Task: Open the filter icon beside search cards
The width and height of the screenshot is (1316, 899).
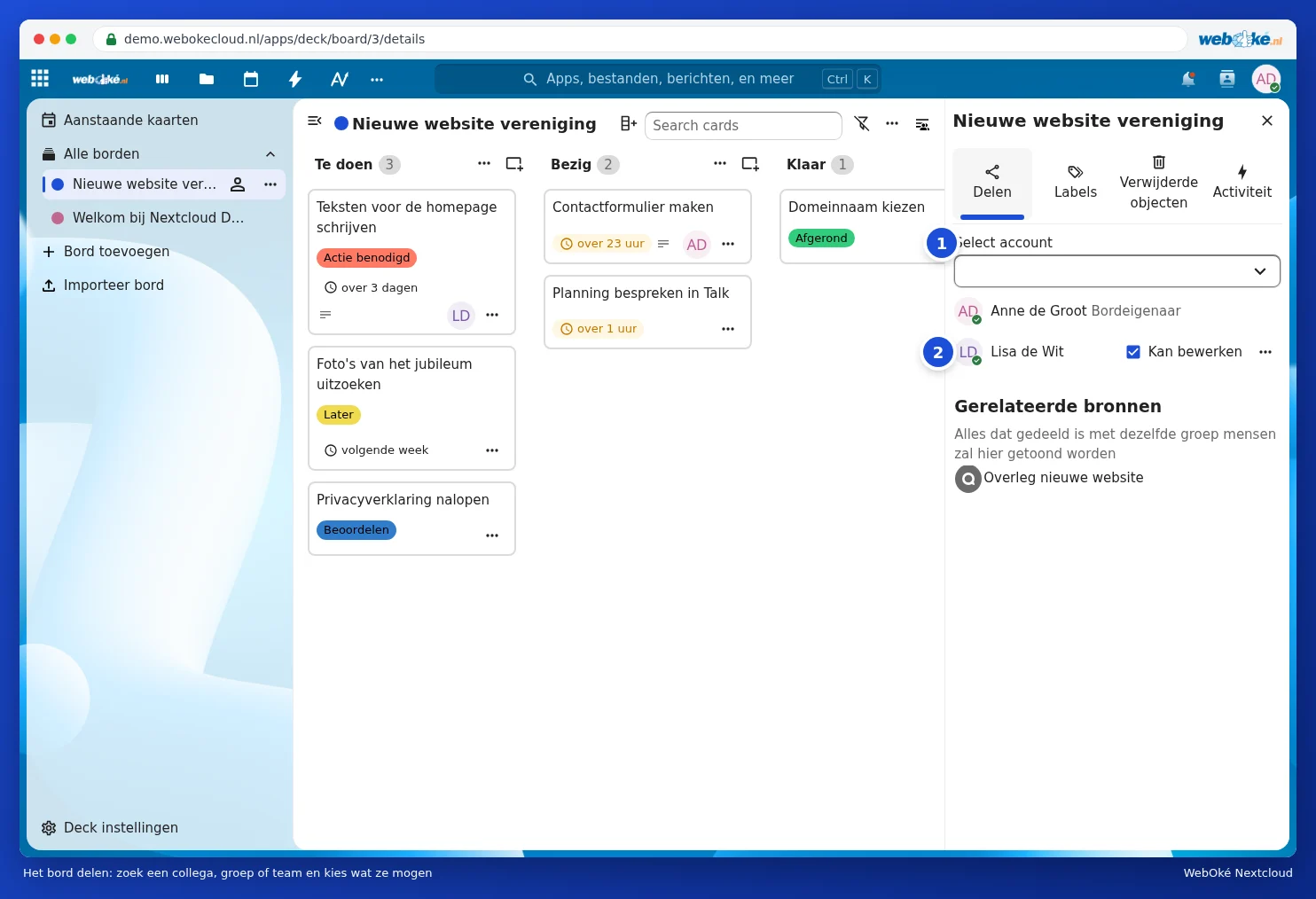Action: coord(862,124)
